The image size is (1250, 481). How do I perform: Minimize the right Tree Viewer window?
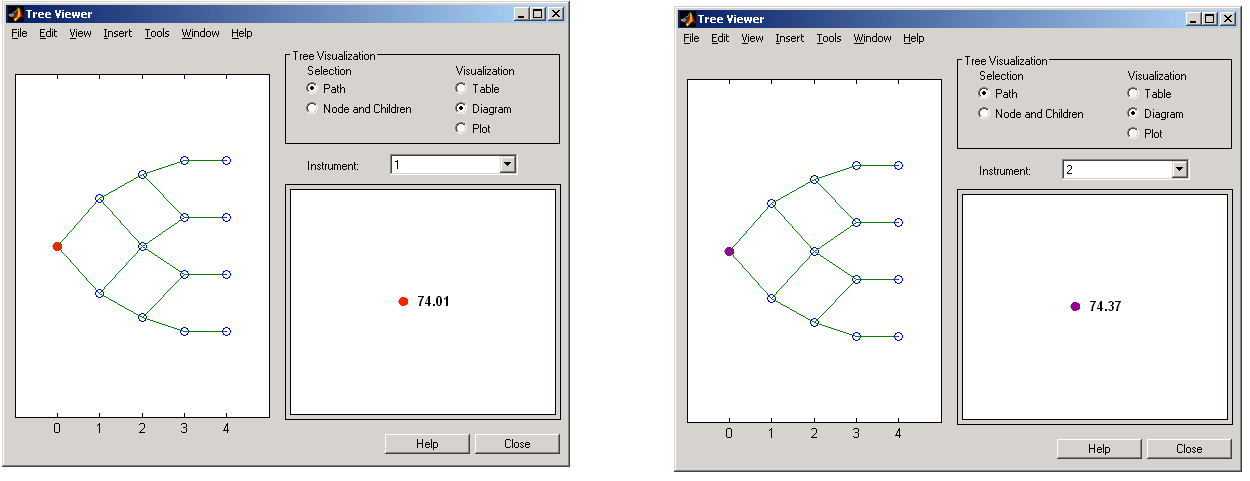[1194, 19]
